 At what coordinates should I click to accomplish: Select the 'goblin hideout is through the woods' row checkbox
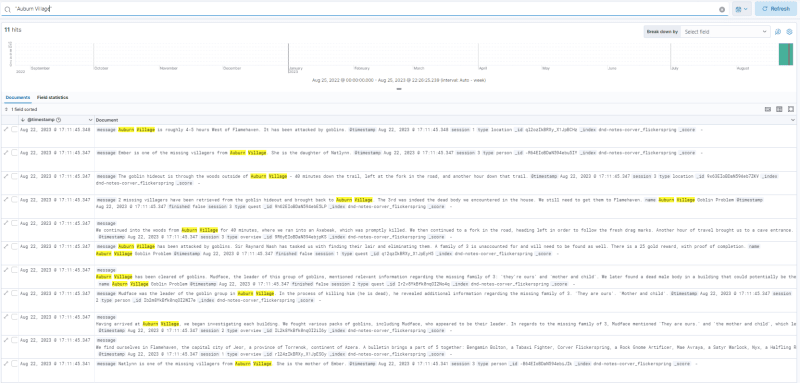[14, 175]
